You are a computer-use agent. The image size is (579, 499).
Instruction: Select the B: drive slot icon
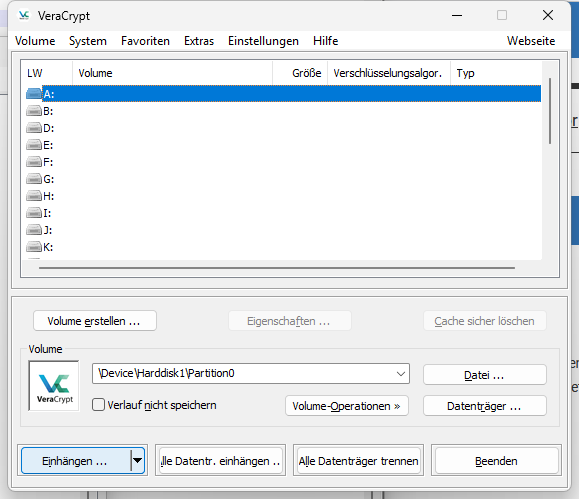pyautogui.click(x=34, y=111)
